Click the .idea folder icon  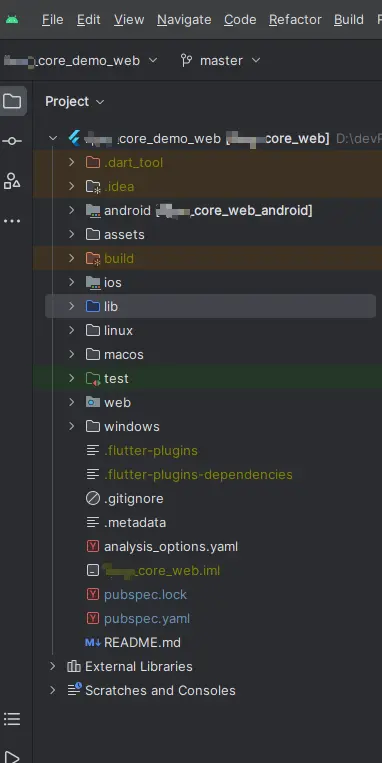[x=92, y=186]
